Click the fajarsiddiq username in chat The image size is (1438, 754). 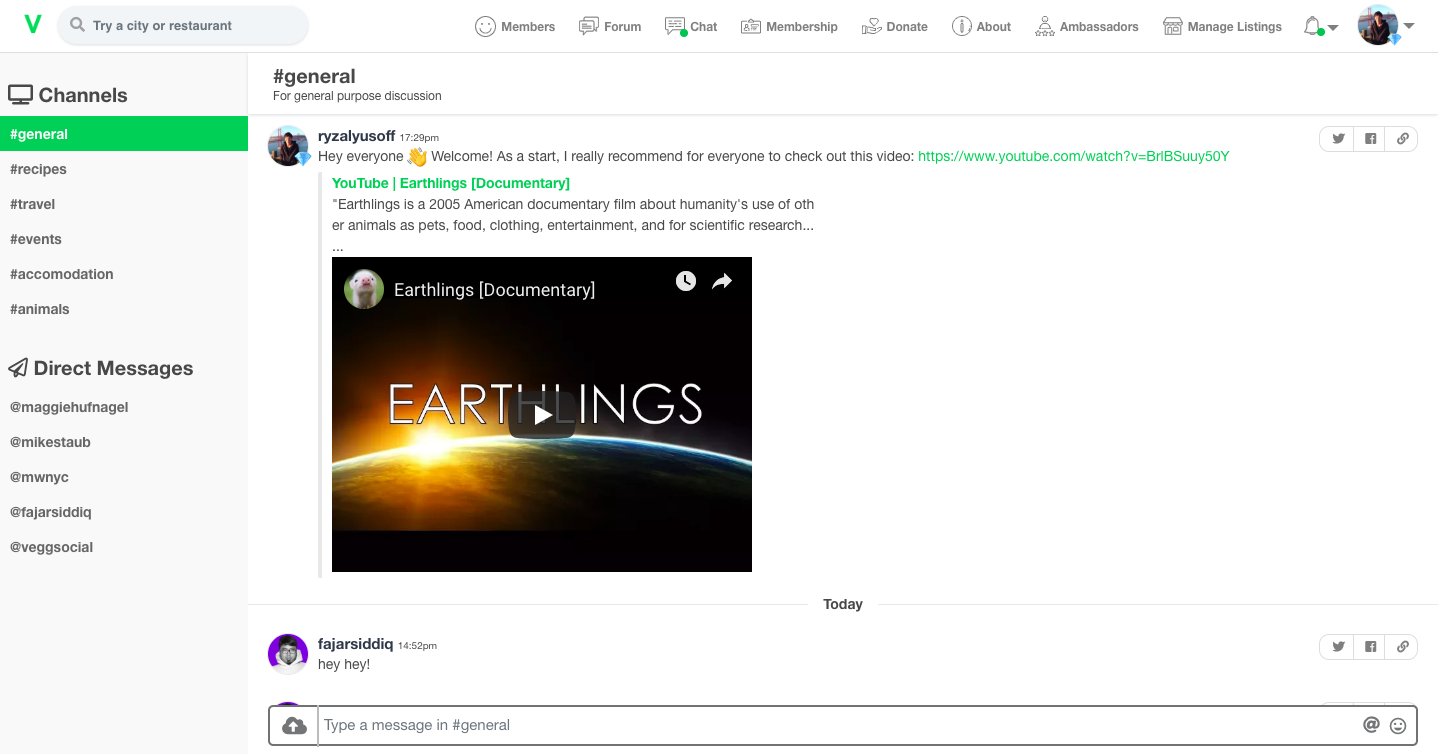[356, 645]
